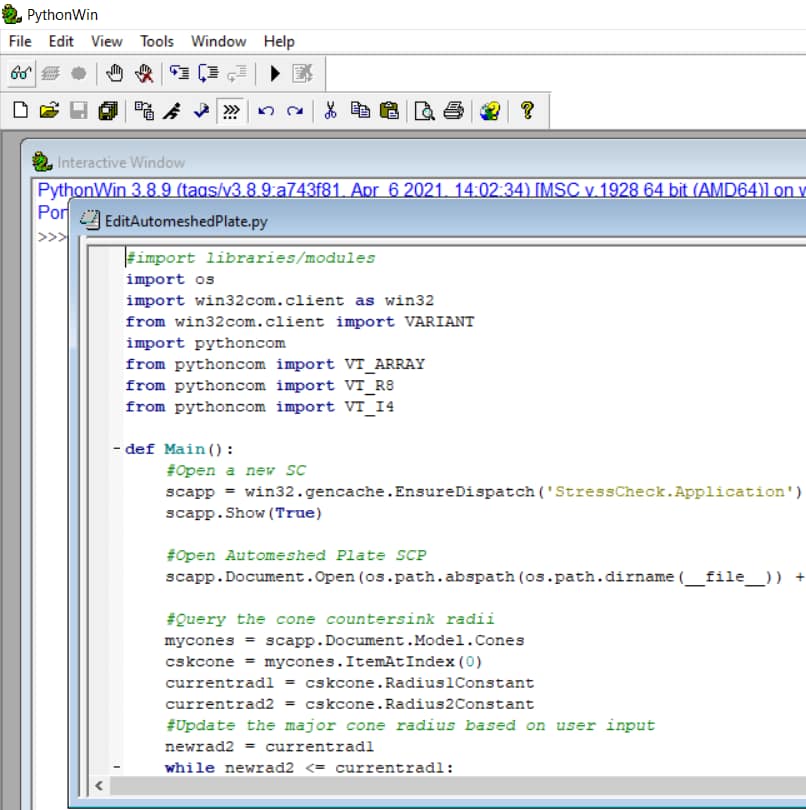Image resolution: width=806 pixels, height=810 pixels.
Task: Open the File menu dropdown
Action: point(19,42)
